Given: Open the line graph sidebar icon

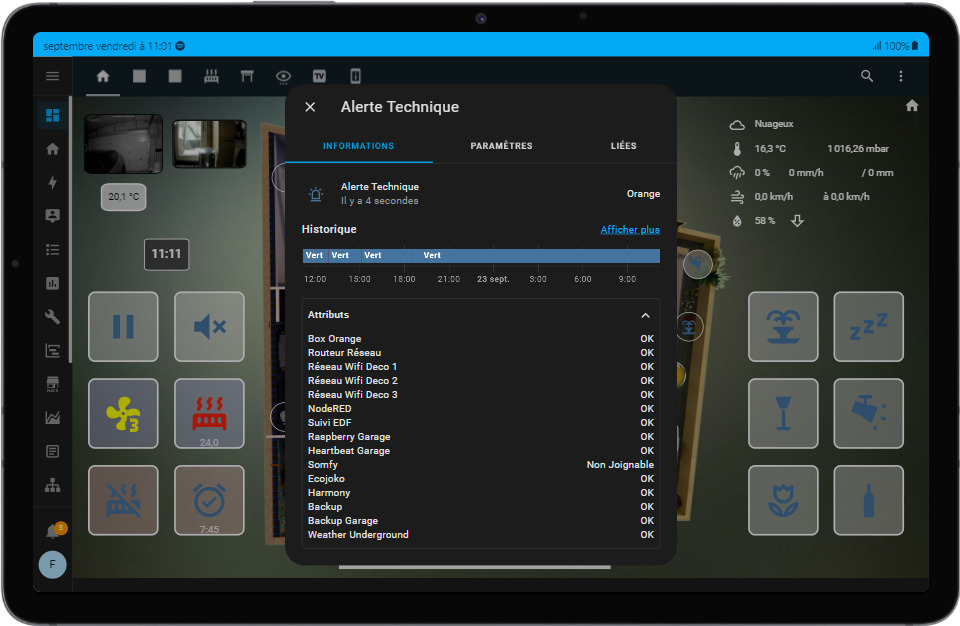Looking at the screenshot, I should click(53, 418).
